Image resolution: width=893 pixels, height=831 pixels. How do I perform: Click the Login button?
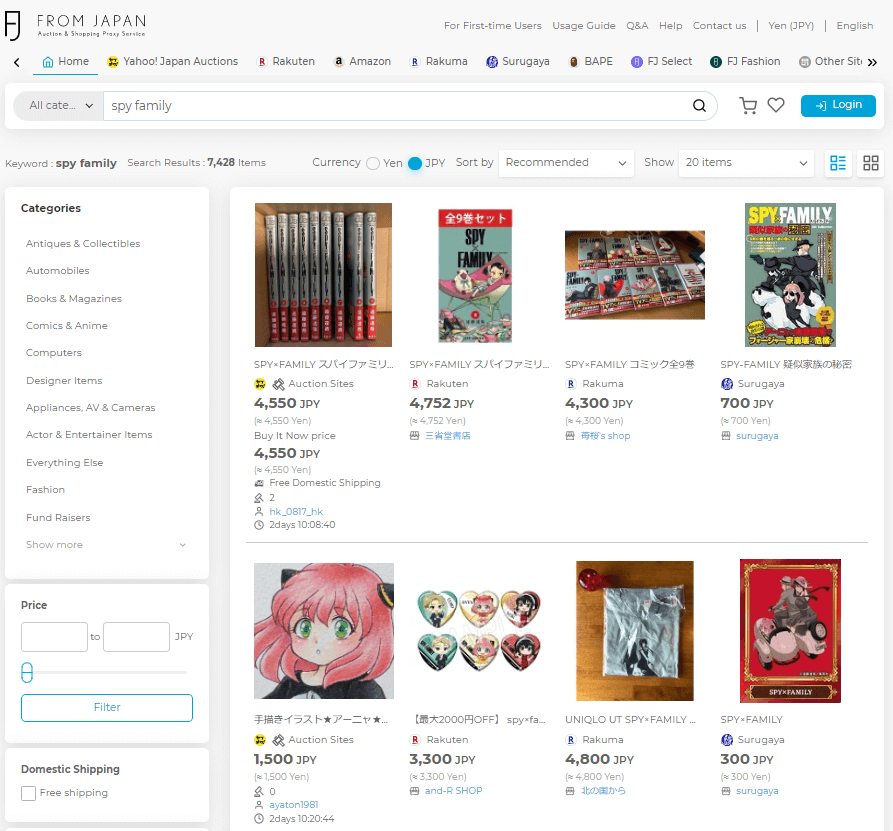coord(838,106)
